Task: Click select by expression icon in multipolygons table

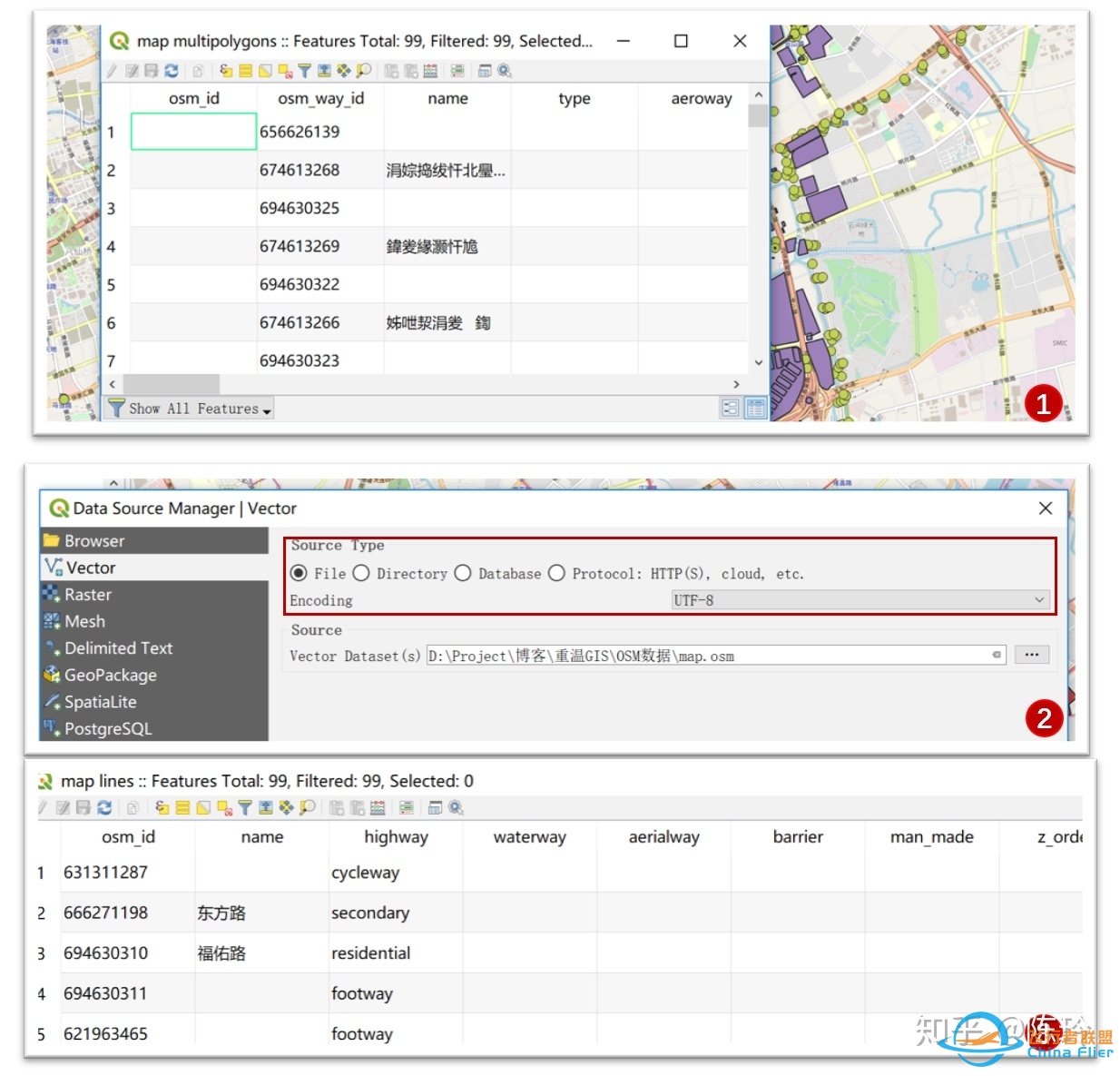Action: pos(226,71)
